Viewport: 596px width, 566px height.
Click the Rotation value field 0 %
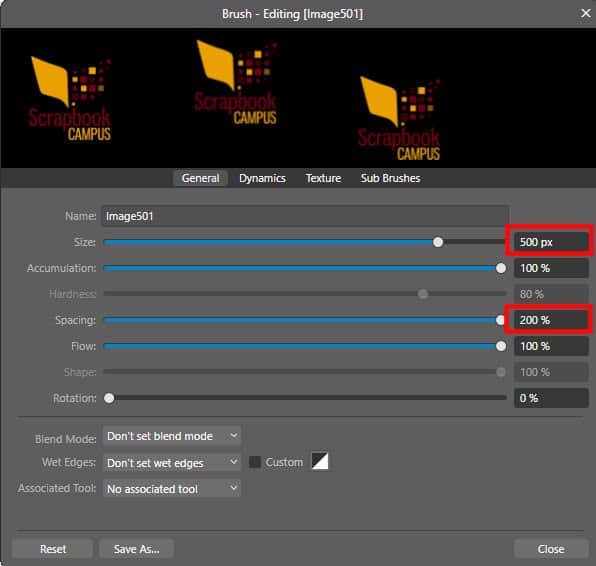coord(551,398)
